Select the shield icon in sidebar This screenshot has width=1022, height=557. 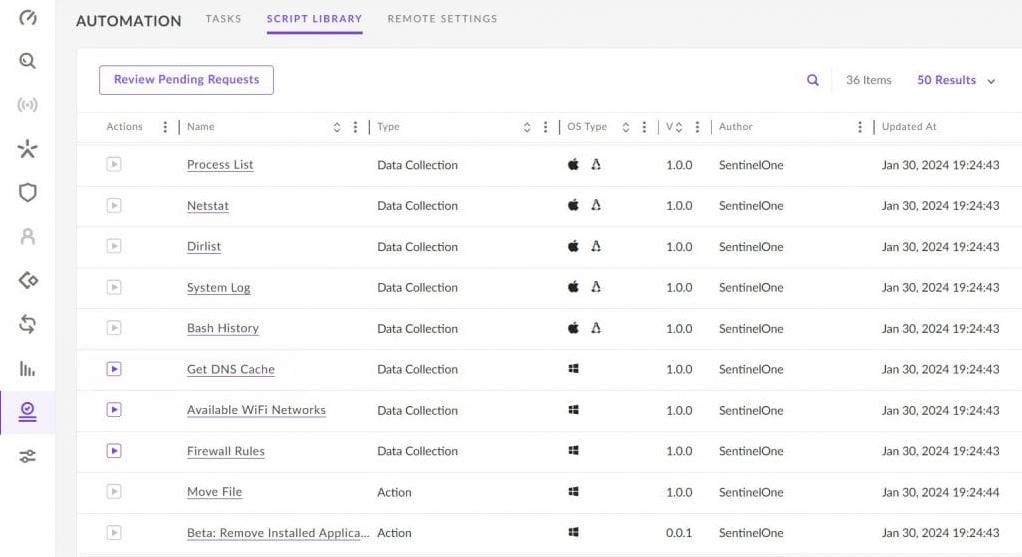[x=27, y=192]
